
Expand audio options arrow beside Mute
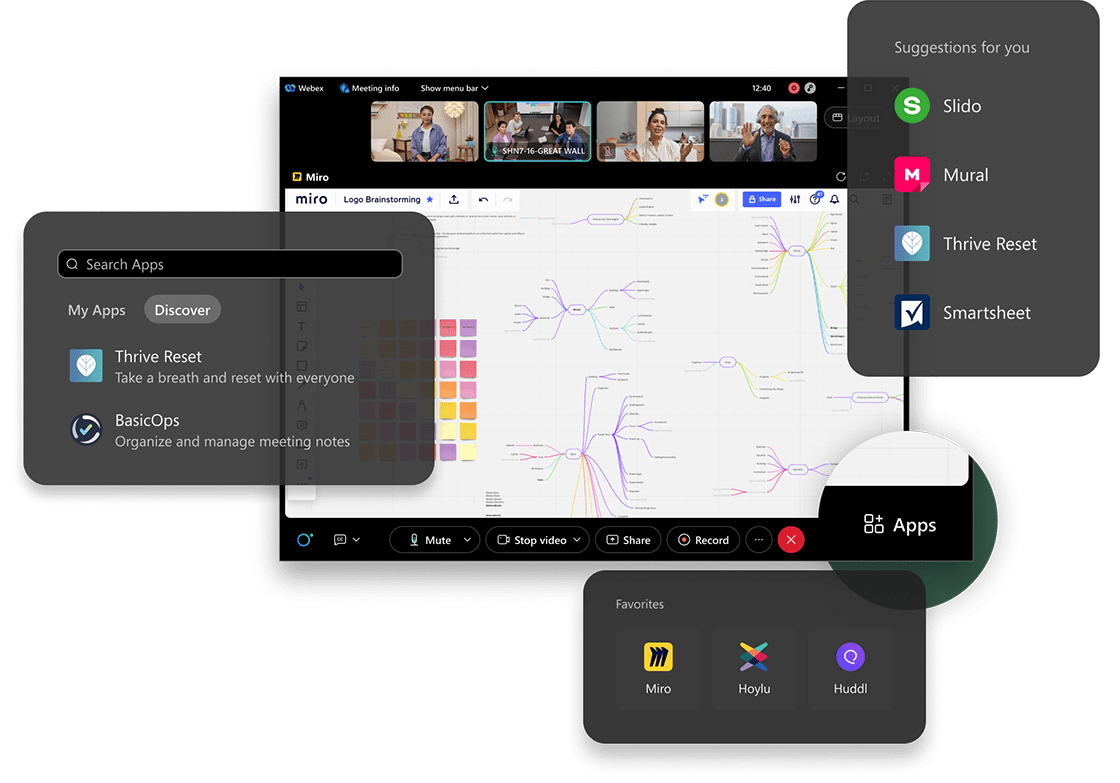tap(466, 540)
